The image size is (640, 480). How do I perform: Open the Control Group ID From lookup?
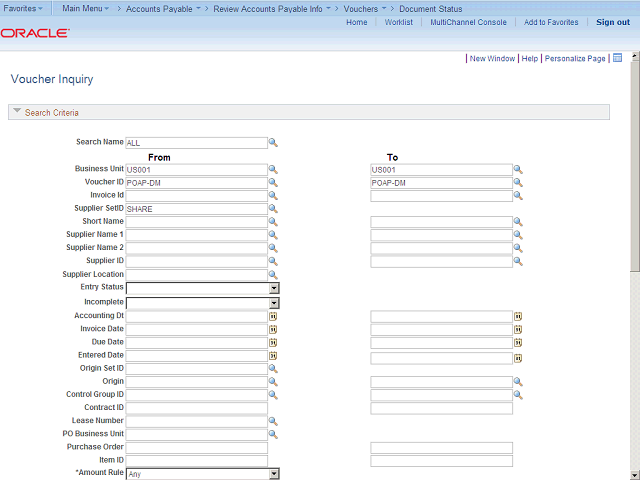pos(273,395)
